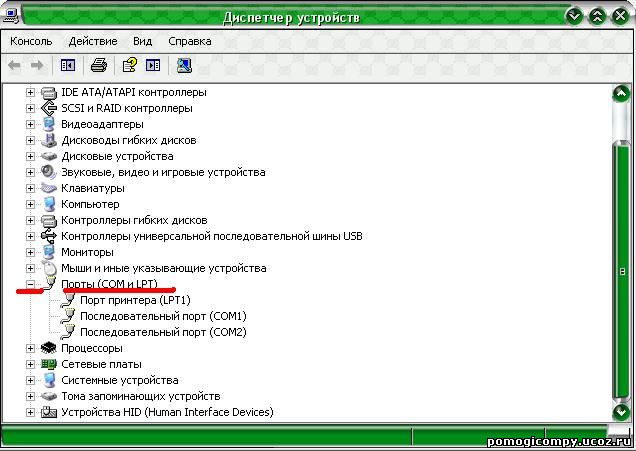Open the Действие menu
Screen dimensions: 636x451
pyautogui.click(x=93, y=41)
